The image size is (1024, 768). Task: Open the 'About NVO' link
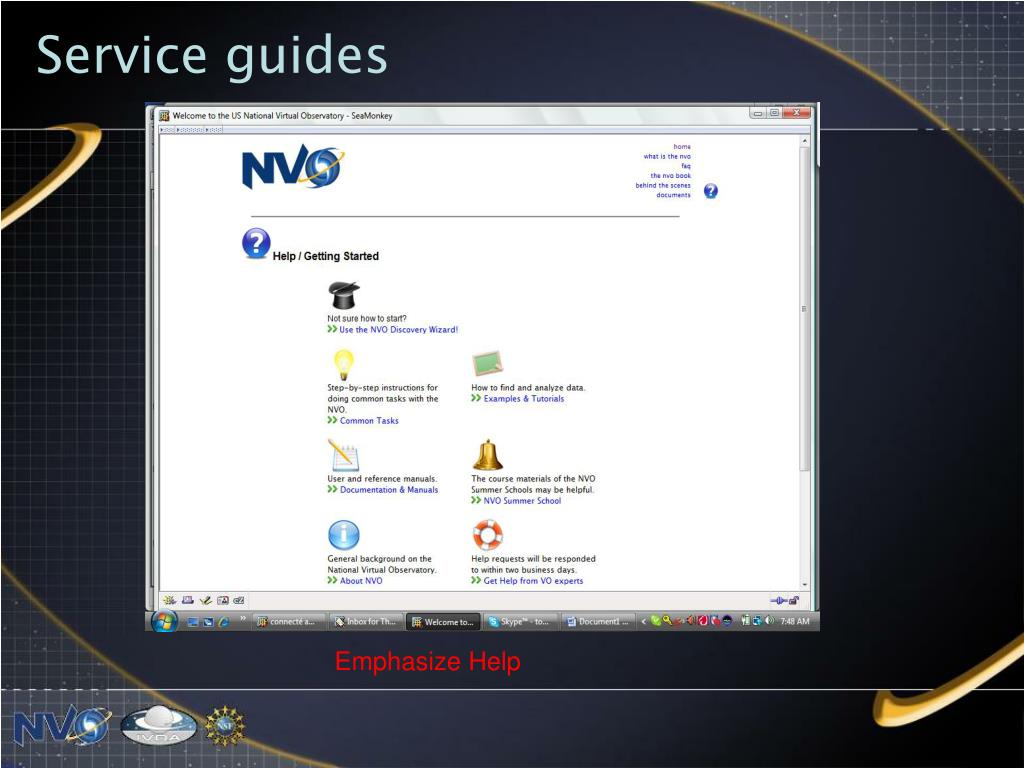point(361,581)
